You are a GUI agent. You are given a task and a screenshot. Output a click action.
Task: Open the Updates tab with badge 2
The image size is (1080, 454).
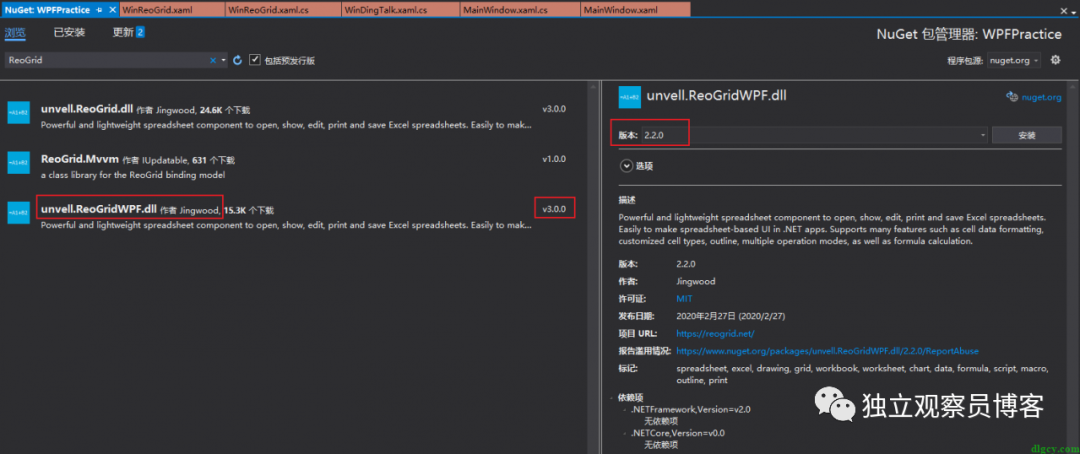coord(129,32)
